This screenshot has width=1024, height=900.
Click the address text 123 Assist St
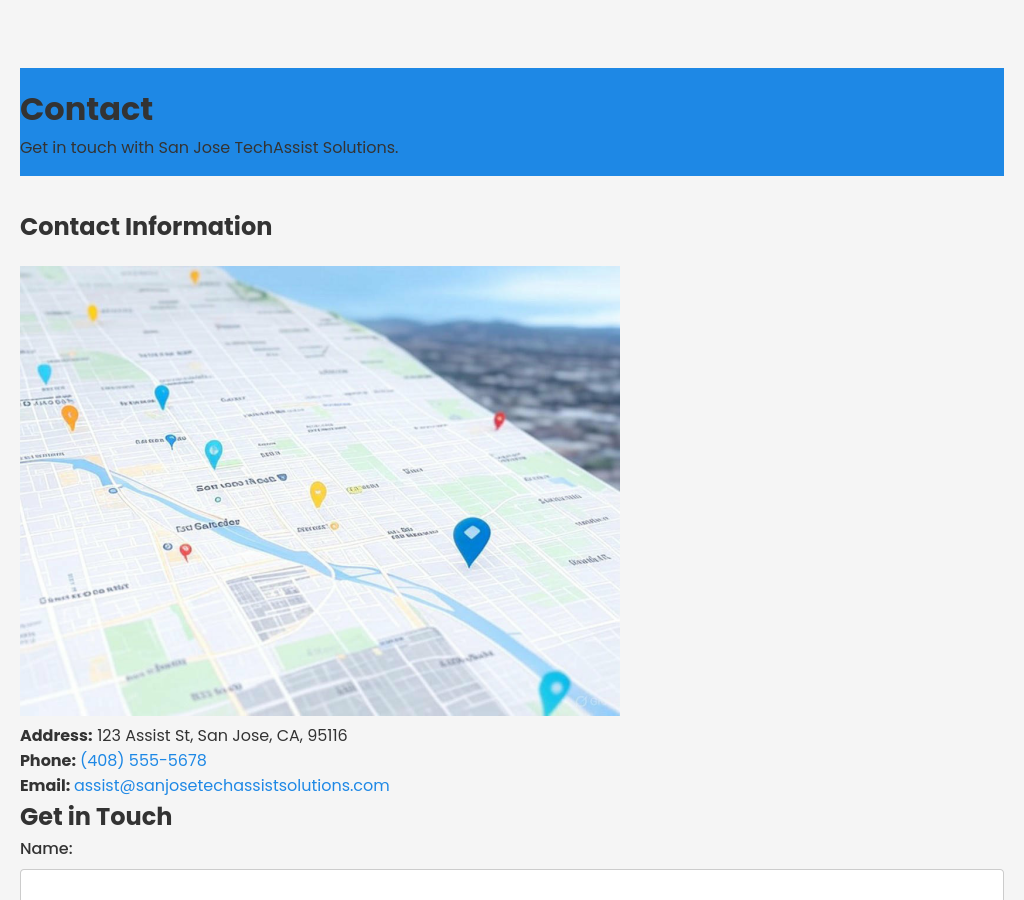click(x=222, y=735)
